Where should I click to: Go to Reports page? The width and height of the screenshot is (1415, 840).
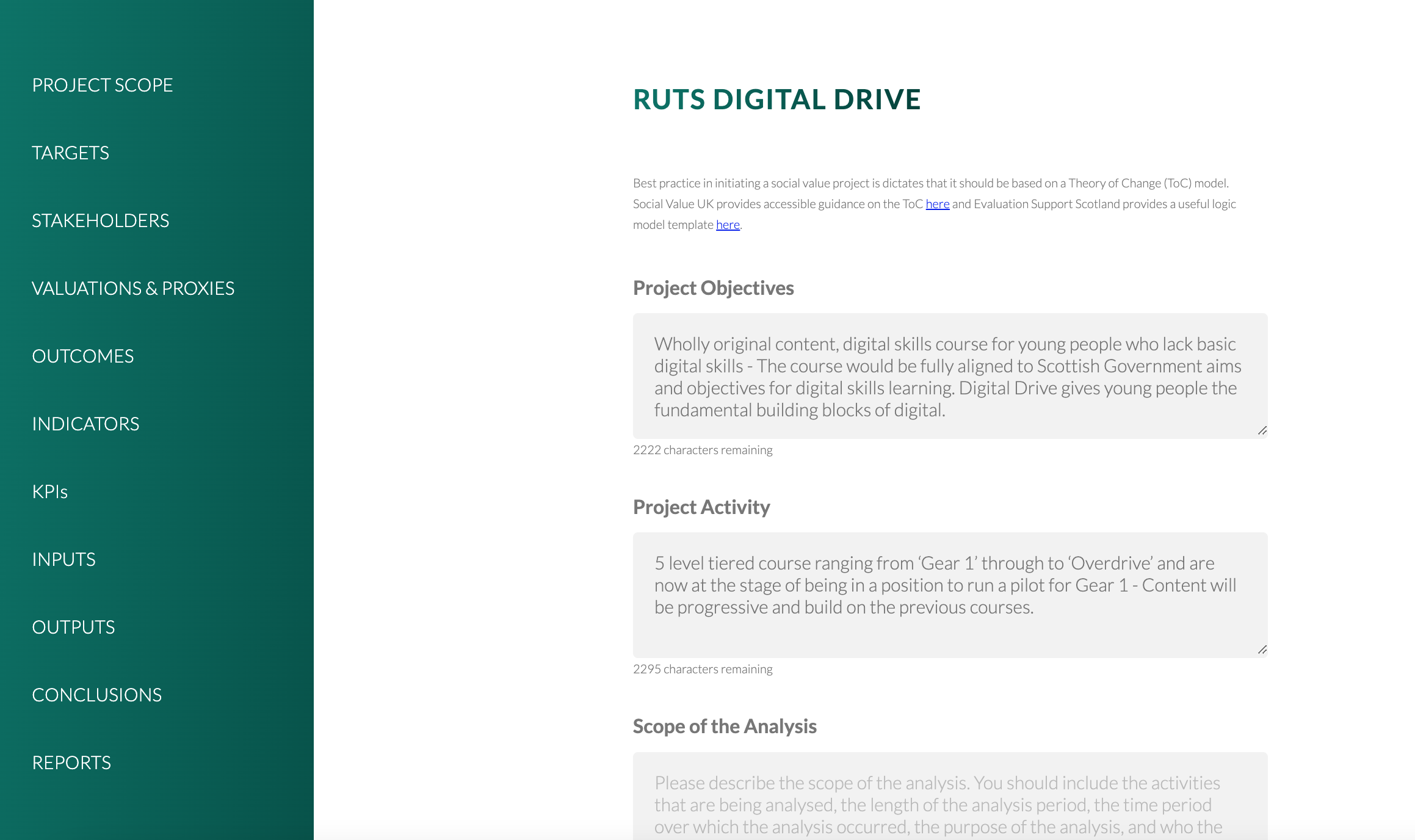point(71,762)
